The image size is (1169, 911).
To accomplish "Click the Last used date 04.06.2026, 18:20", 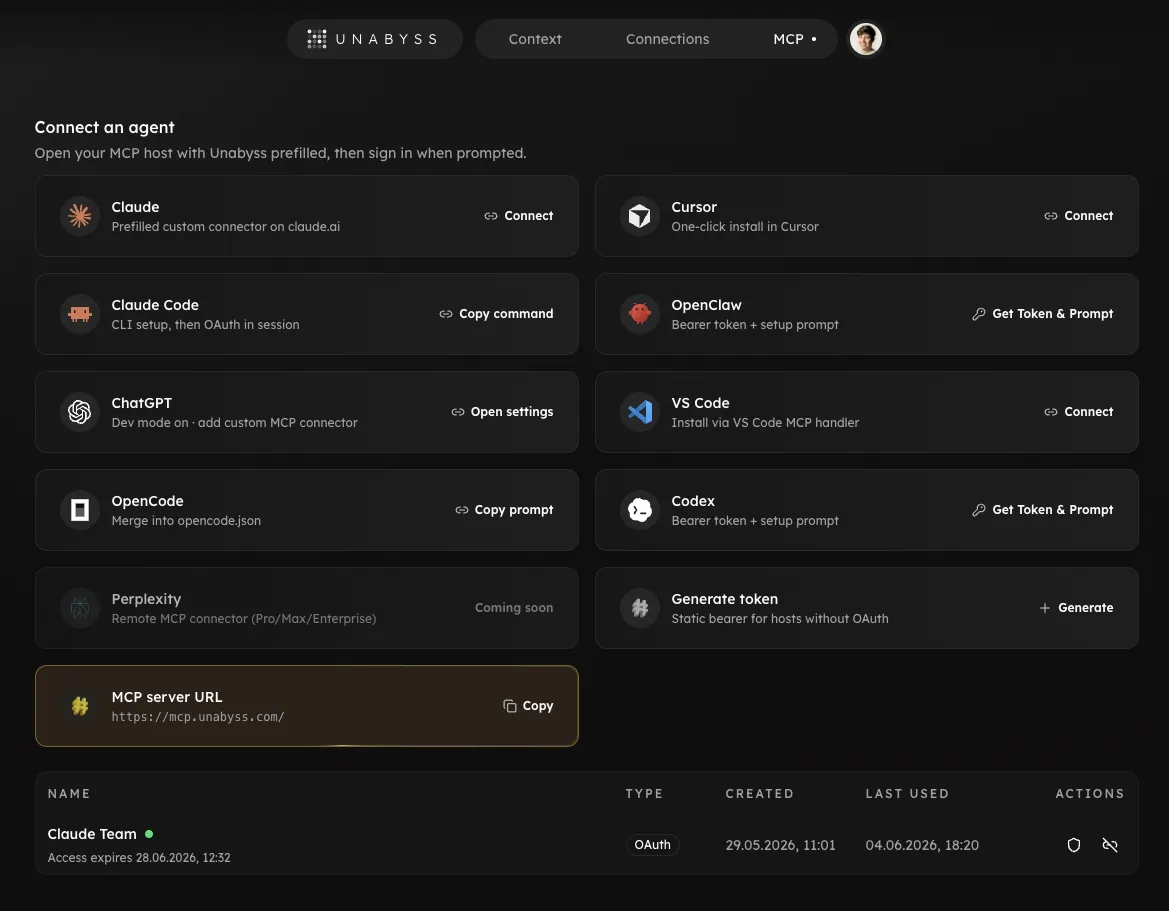I will pyautogui.click(x=922, y=845).
